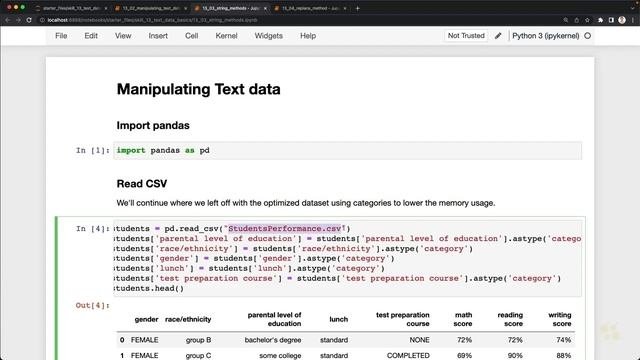Click the some college cell

click(x=280, y=356)
